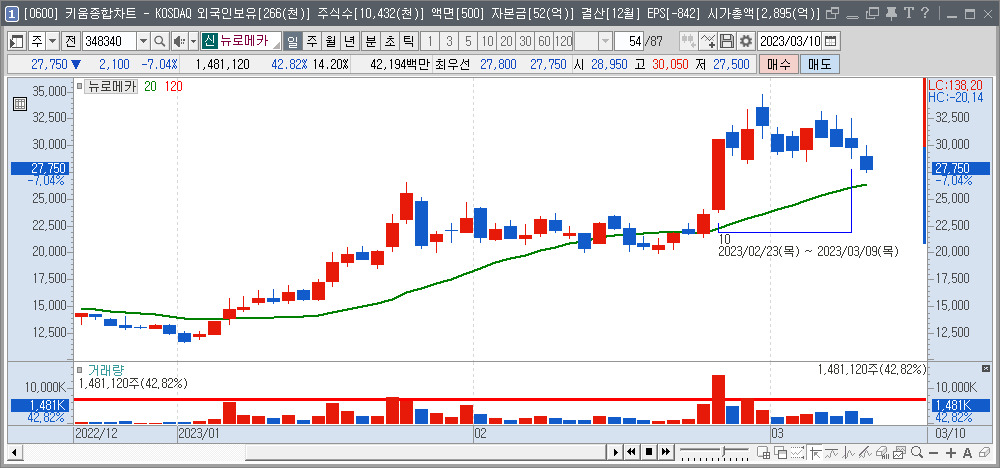The width and height of the screenshot is (1000, 468).
Task: Expand the stock code history dropdown
Action: (143, 41)
